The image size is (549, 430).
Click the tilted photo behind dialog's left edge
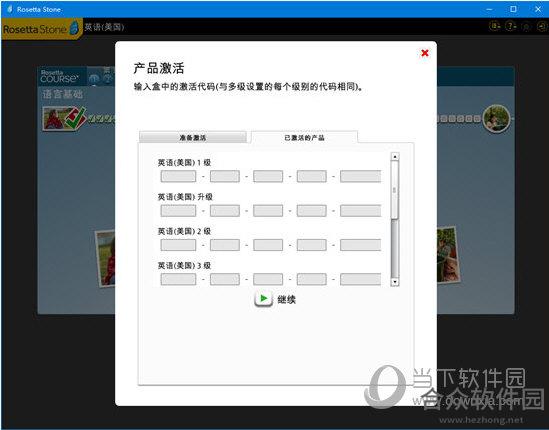[x=106, y=258]
